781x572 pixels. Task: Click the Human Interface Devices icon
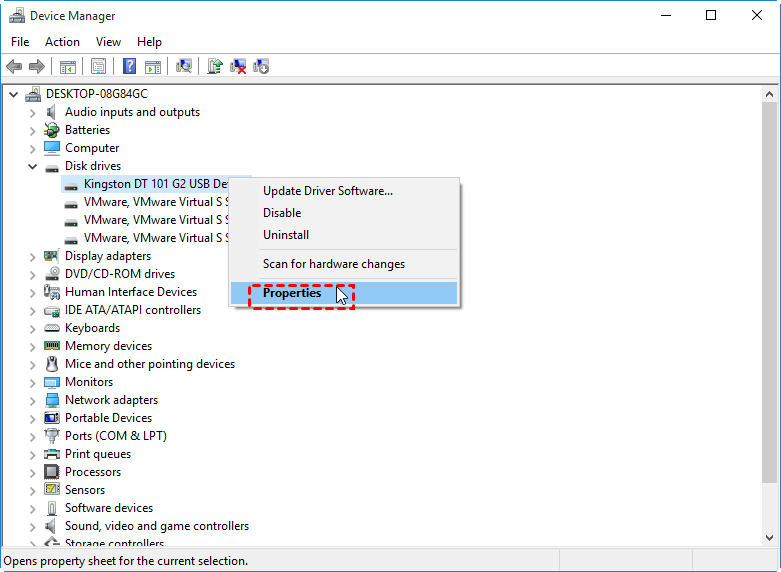tap(52, 292)
